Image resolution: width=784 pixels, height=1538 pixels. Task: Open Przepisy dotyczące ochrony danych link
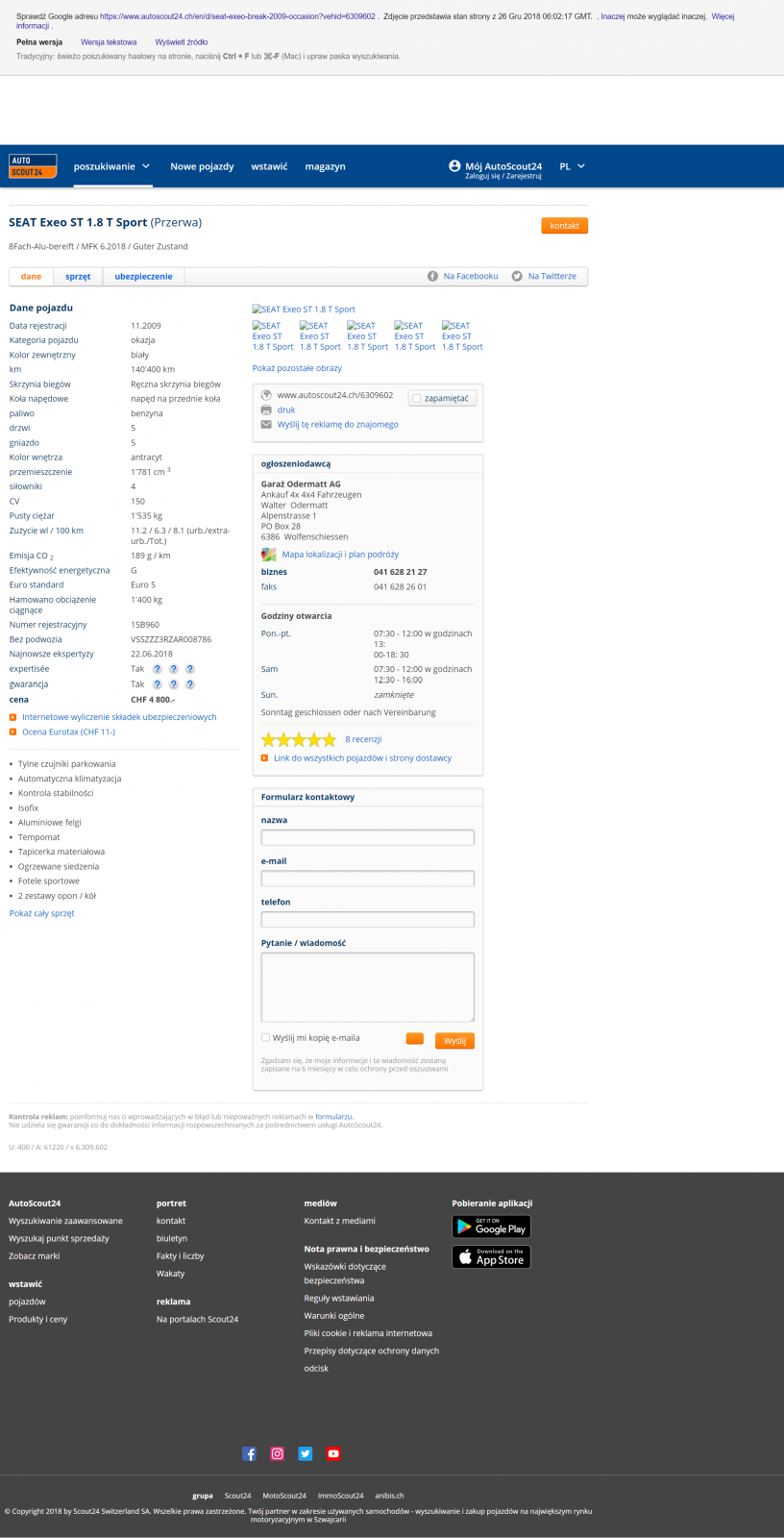click(x=371, y=1351)
